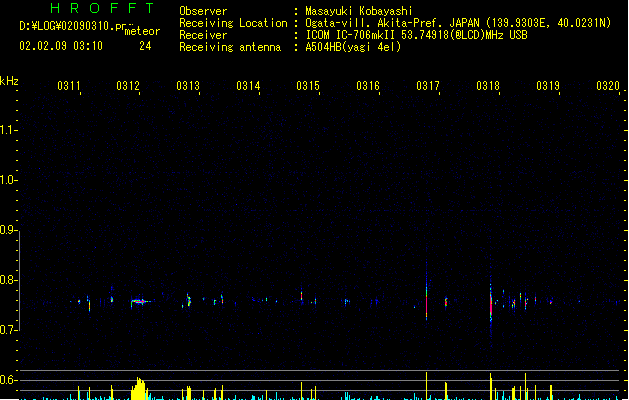The height and width of the screenshot is (400, 629).
Task: Click the long meteor echo near 0312
Action: click(x=140, y=302)
